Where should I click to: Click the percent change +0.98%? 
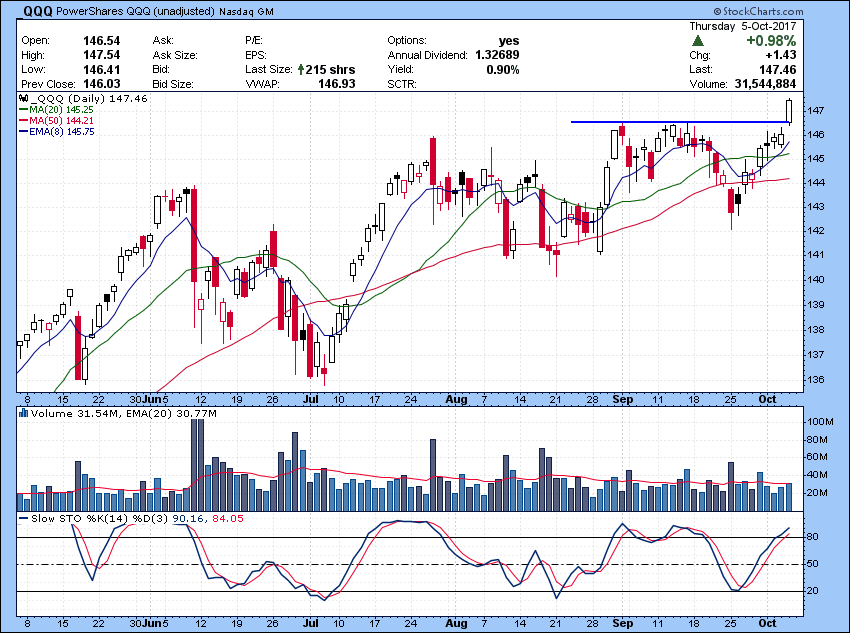771,41
